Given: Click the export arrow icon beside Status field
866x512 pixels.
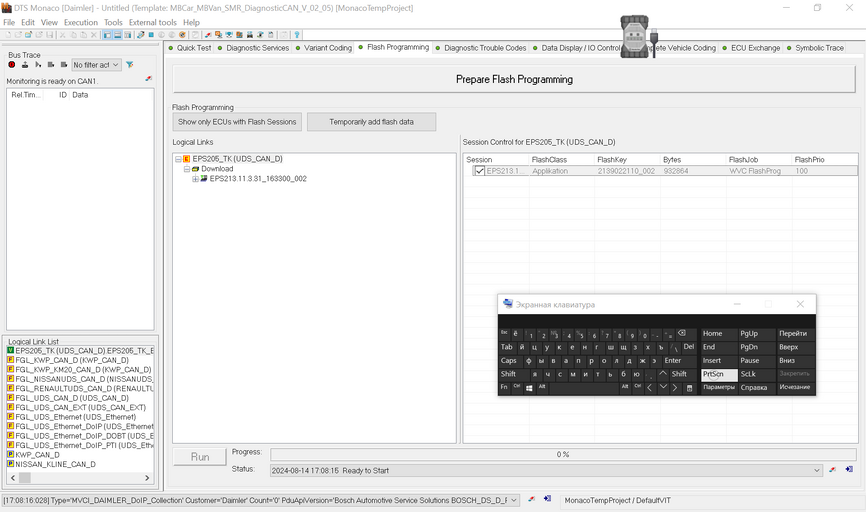Looking at the screenshot, I should pyautogui.click(x=849, y=469).
